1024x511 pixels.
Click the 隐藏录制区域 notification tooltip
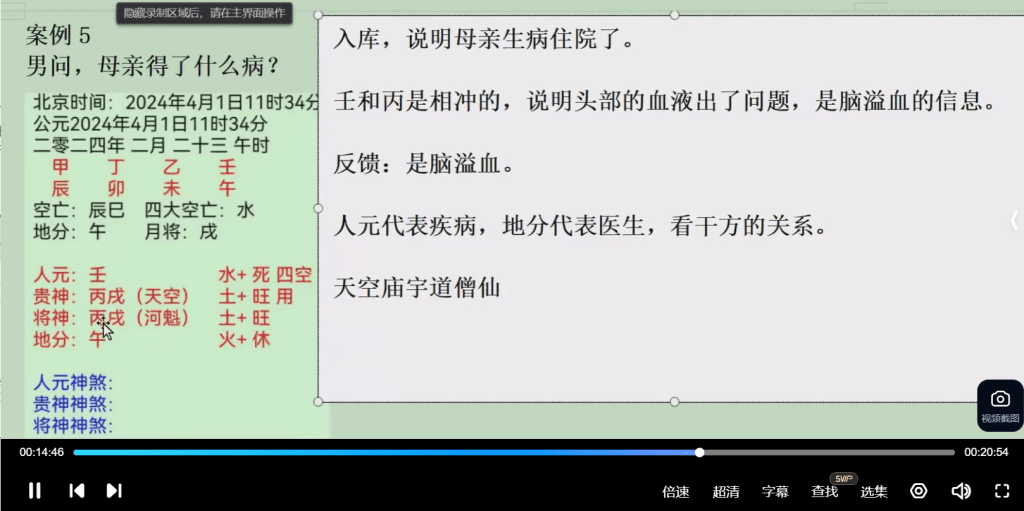pos(204,13)
